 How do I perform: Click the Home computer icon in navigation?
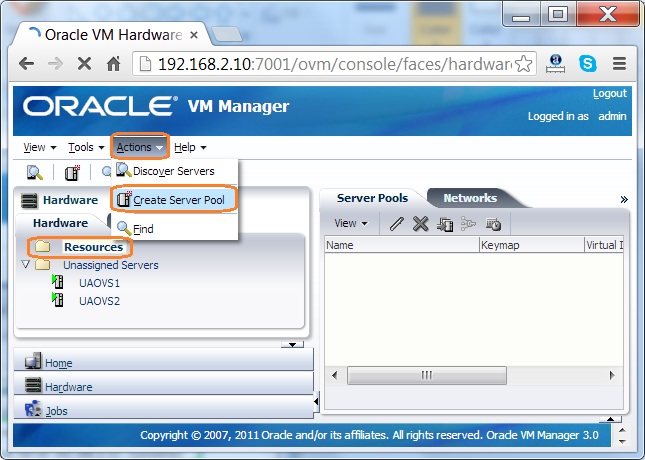pos(33,360)
